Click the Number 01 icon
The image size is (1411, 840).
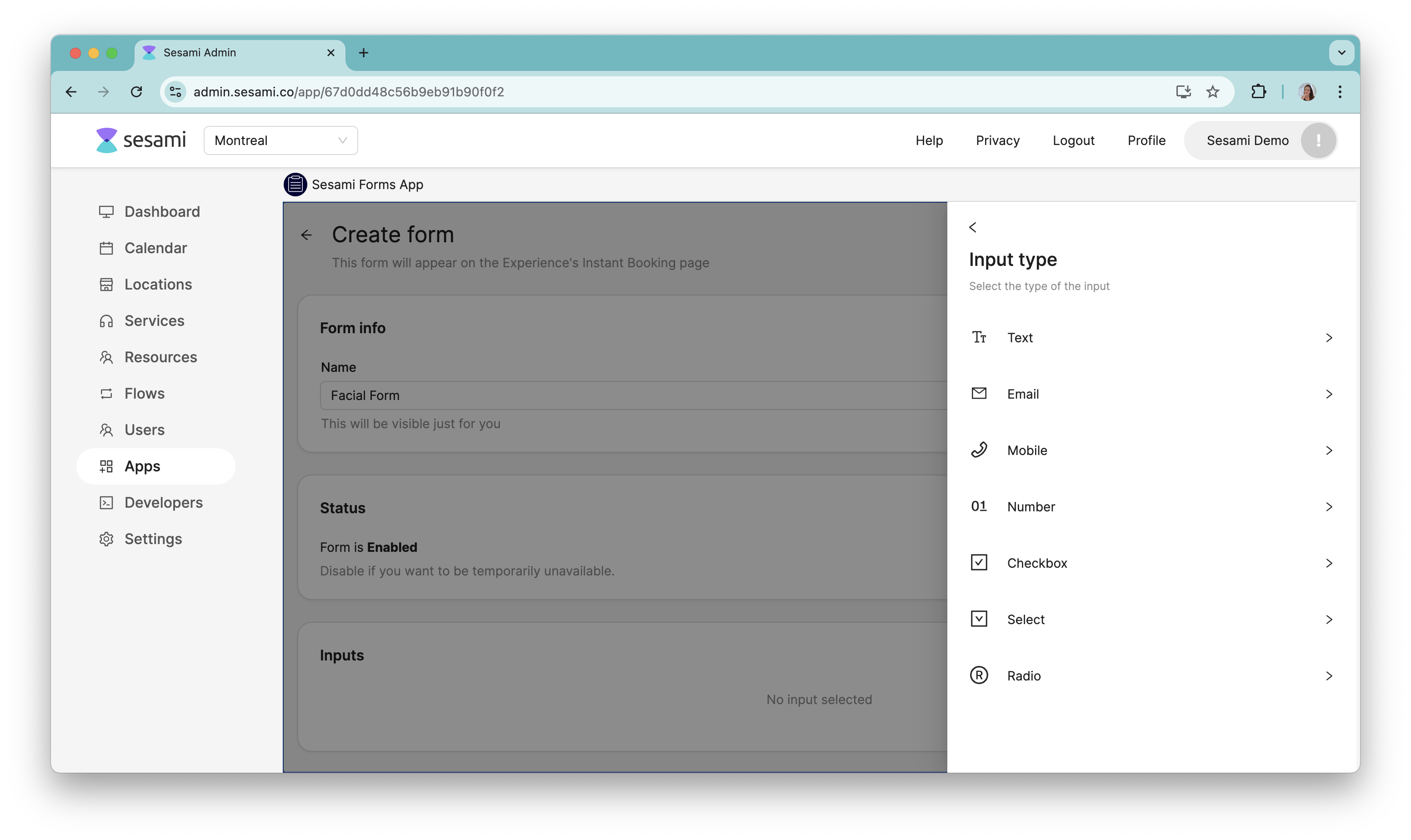(979, 506)
